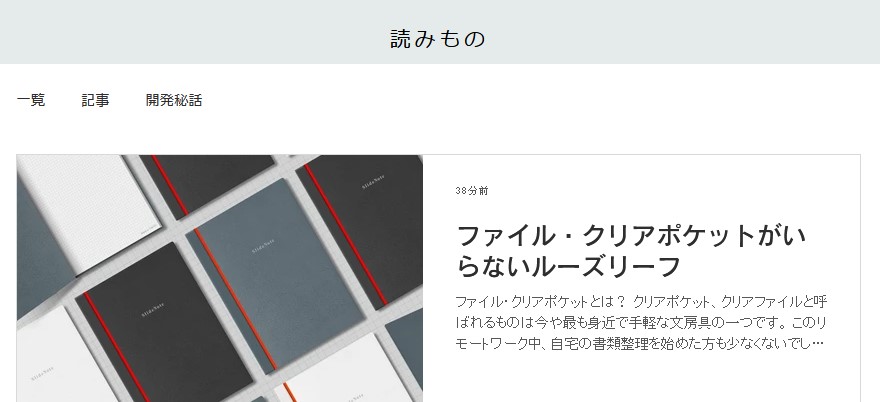The image size is (880, 402).
Task: Open the 一覧 tab
Action: [31, 100]
